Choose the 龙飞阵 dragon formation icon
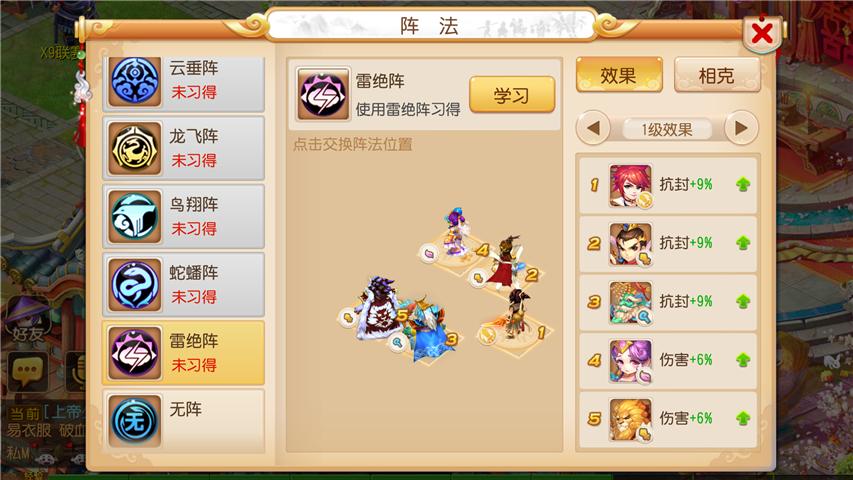Screen dimensions: 853x480 point(135,148)
